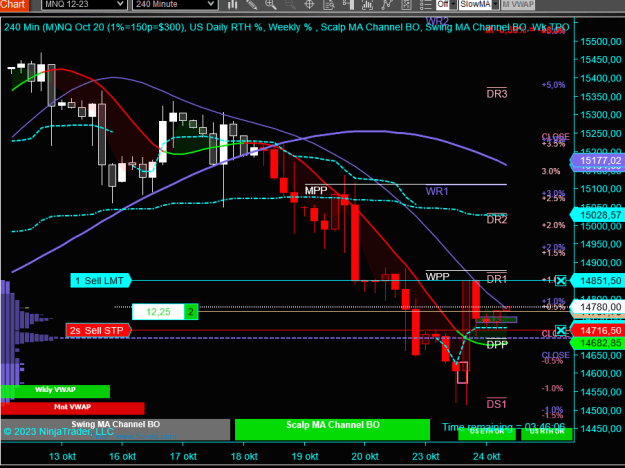Toggle the M VWAP toolbar button

click(518, 4)
